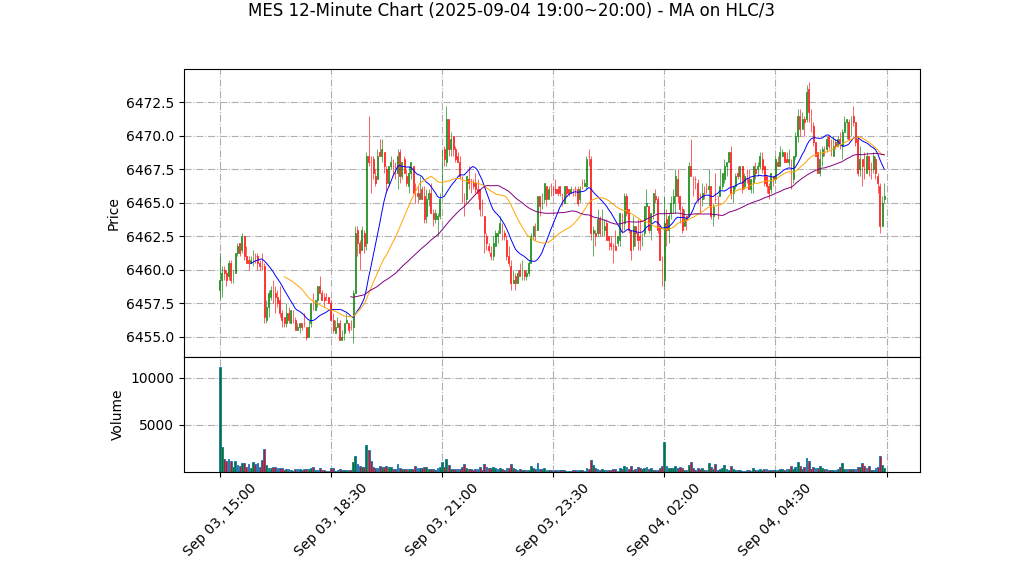Click the 6460.0 price axis label
The image size is (1022, 575).
[150, 271]
